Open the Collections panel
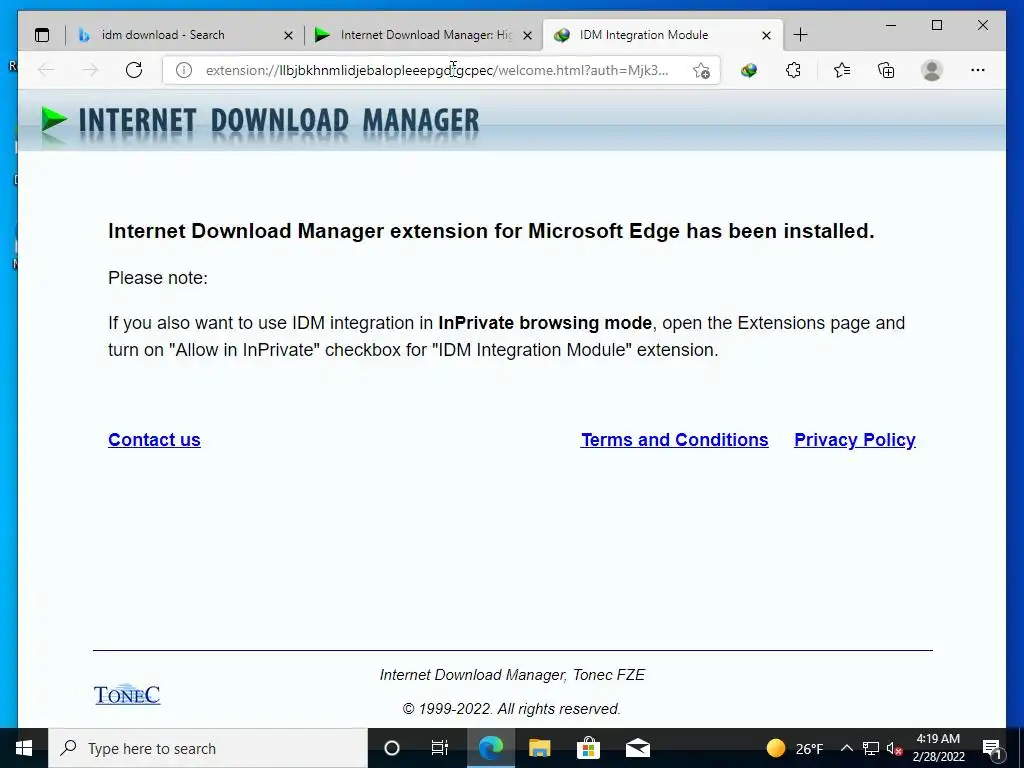This screenshot has height=768, width=1024. click(x=886, y=70)
